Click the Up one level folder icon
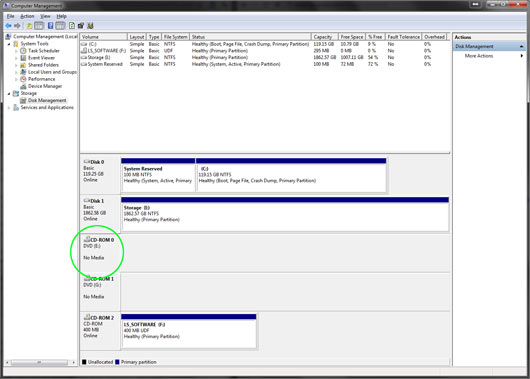This screenshot has height=379, width=530. point(29,26)
